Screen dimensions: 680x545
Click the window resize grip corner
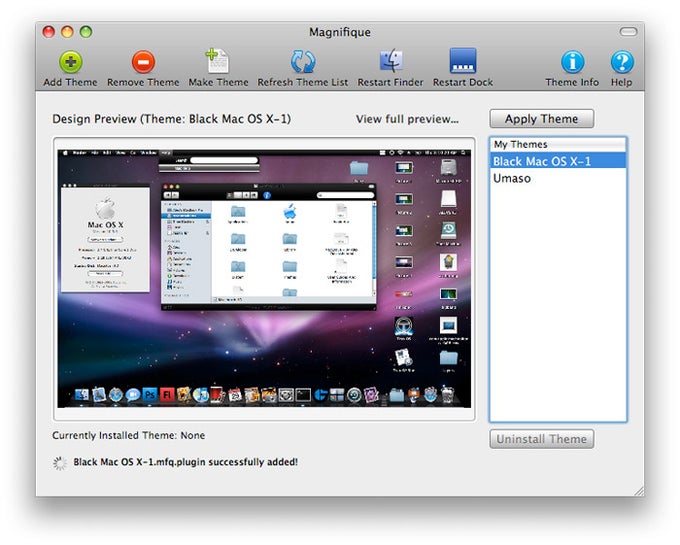point(639,491)
